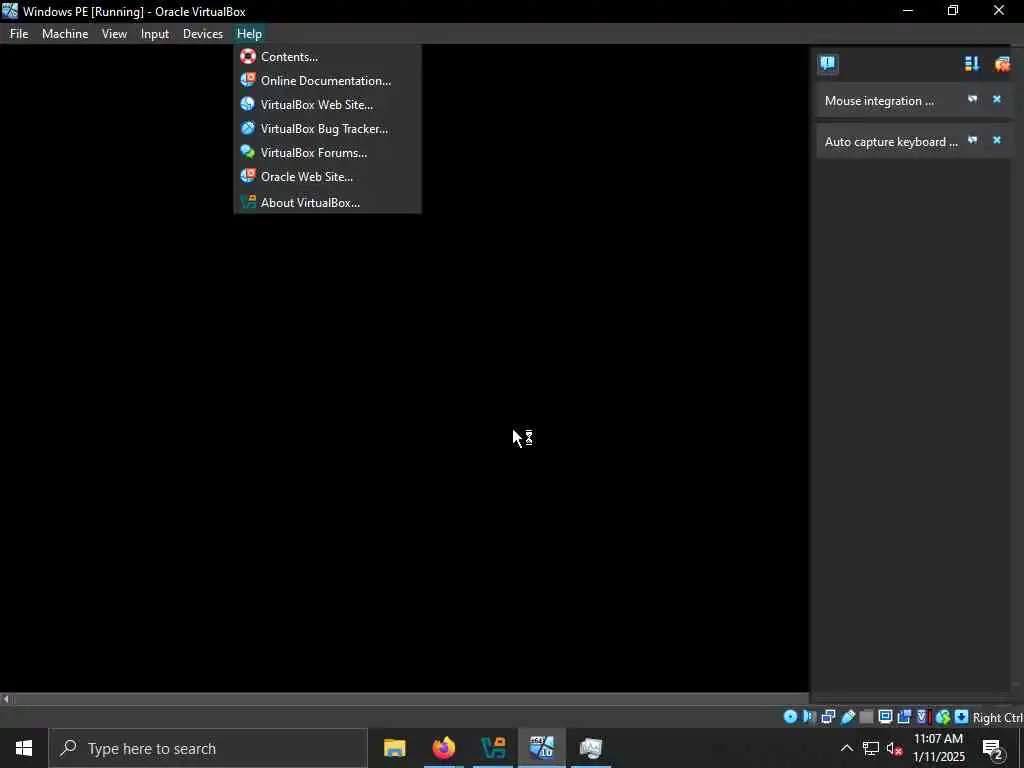Minimize the Windows PE VM window

click(907, 10)
